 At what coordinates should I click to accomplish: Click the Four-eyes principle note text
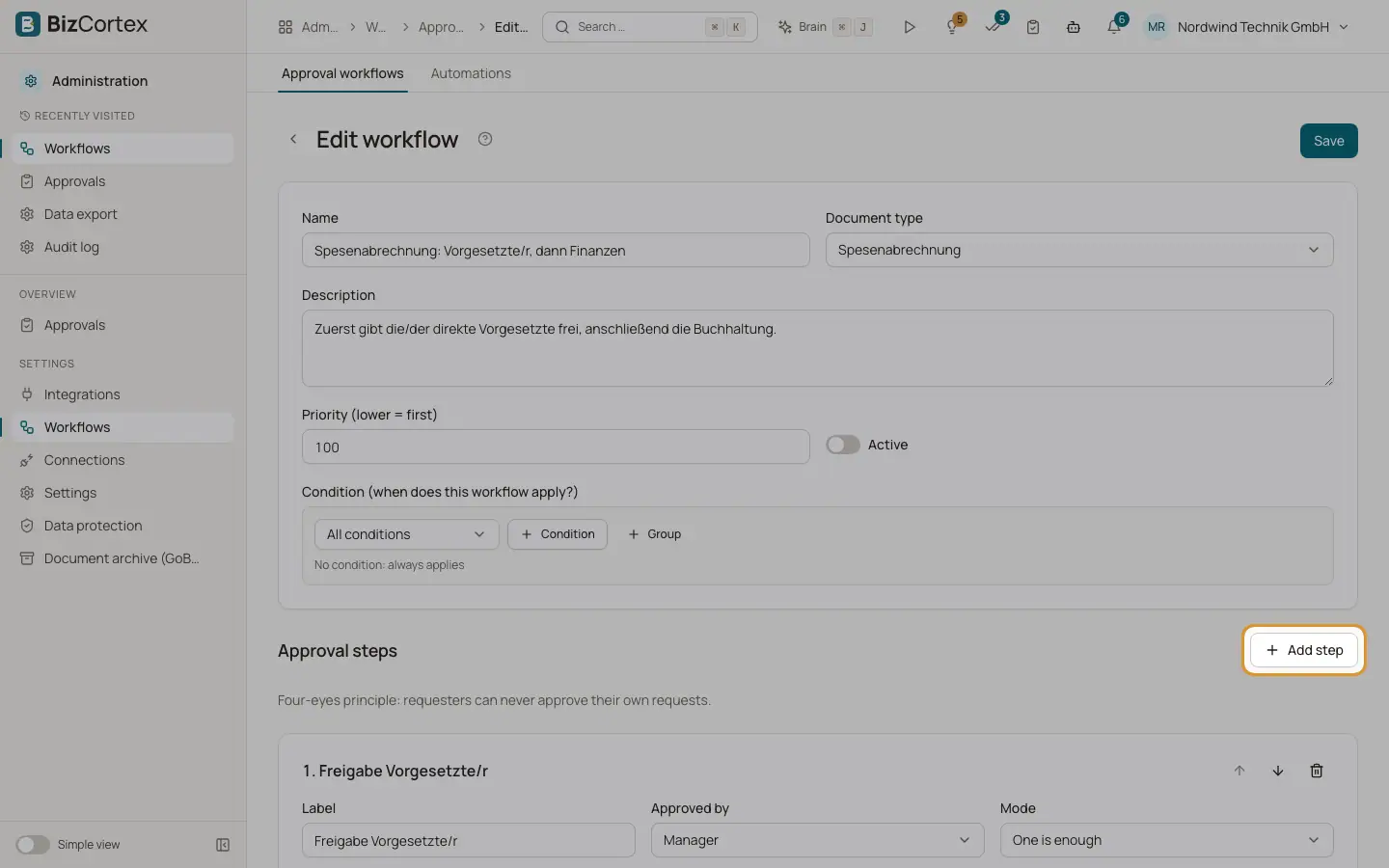pyautogui.click(x=494, y=700)
